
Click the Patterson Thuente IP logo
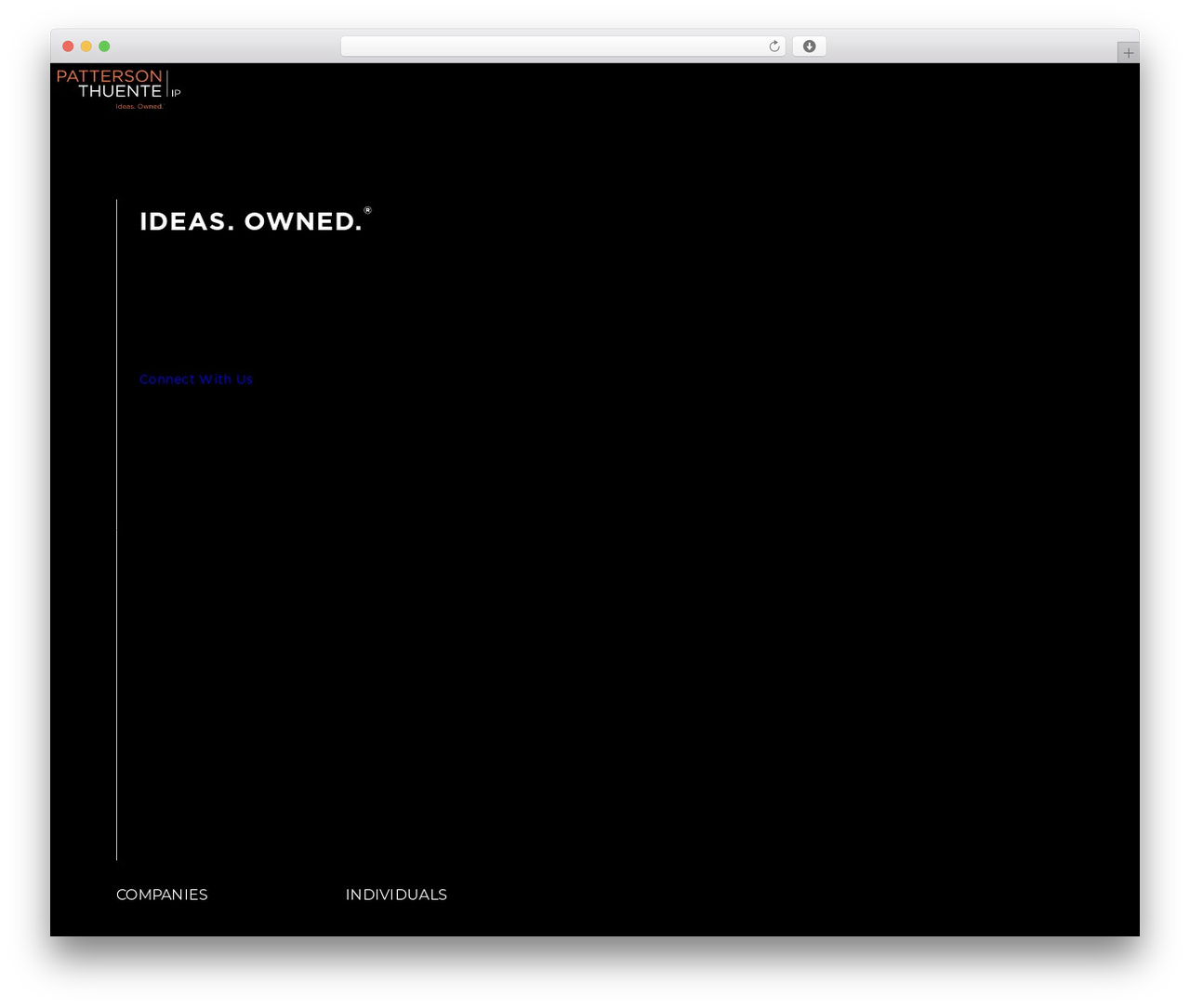(x=119, y=89)
